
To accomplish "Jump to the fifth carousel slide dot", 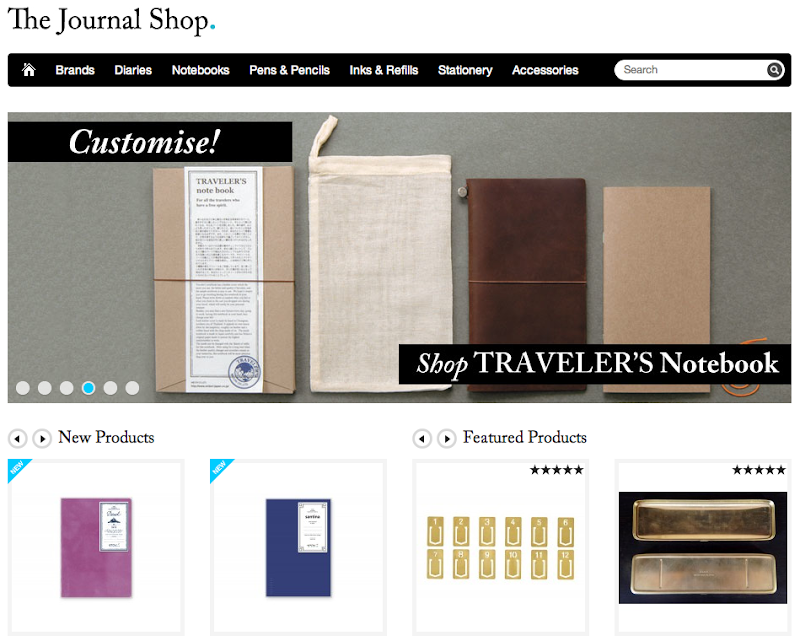I will 110,388.
